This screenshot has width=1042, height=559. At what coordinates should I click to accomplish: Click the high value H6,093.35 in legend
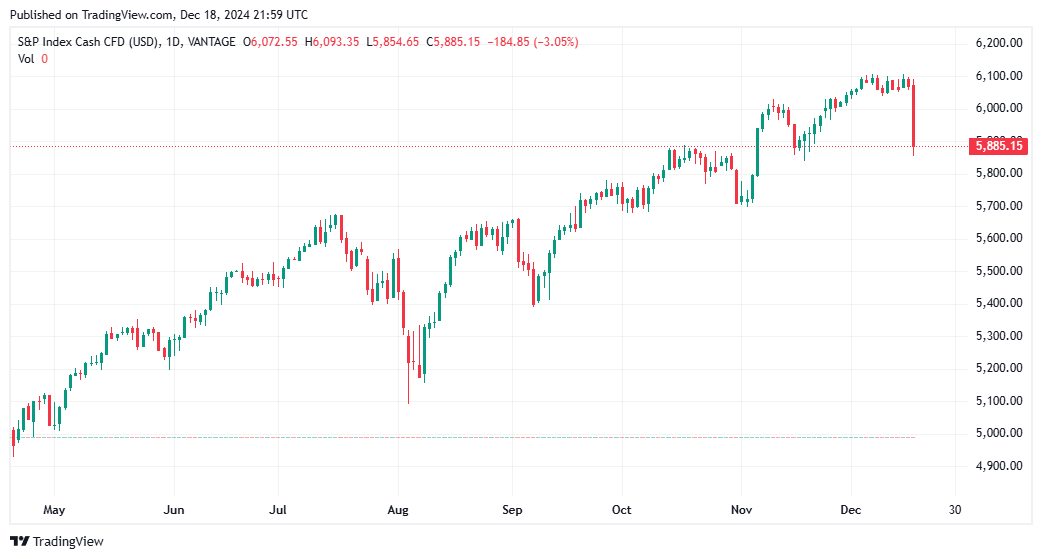pos(334,42)
